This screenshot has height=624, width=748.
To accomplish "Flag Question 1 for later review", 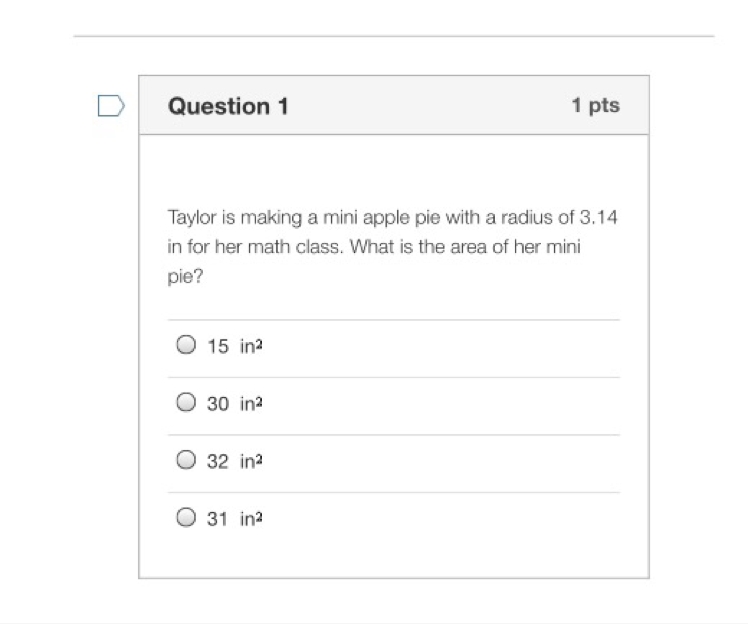I will pyautogui.click(x=111, y=105).
